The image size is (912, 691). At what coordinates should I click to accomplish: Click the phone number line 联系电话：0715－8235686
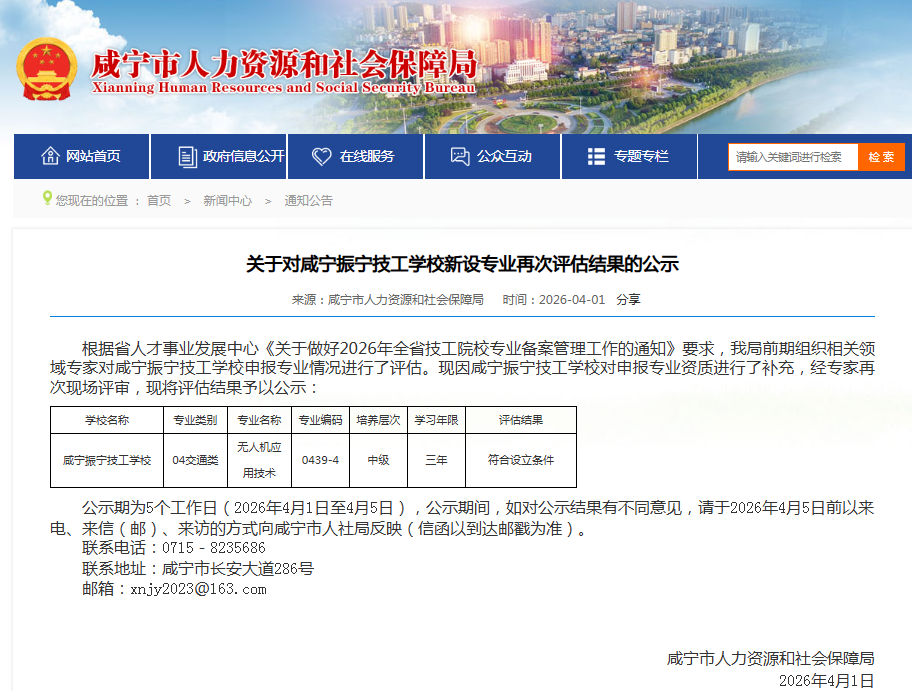pos(174,548)
